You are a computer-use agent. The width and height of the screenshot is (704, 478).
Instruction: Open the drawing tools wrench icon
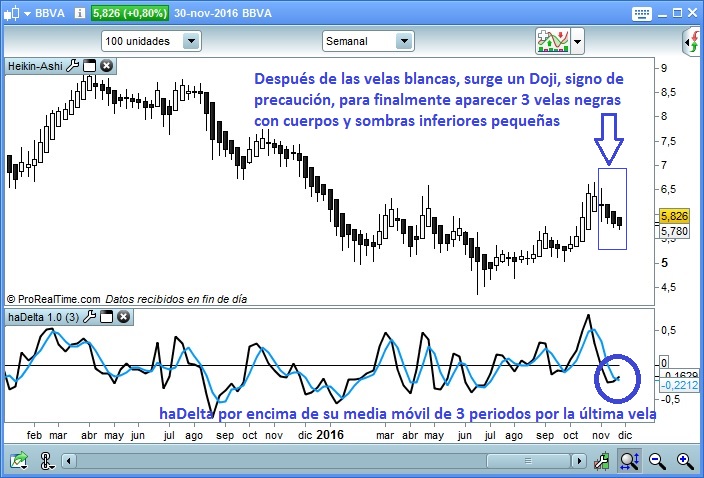602,460
